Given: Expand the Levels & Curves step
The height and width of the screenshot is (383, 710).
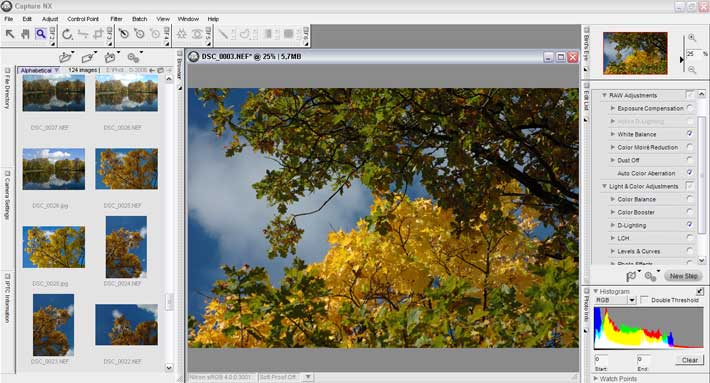Looking at the screenshot, I should 613,251.
